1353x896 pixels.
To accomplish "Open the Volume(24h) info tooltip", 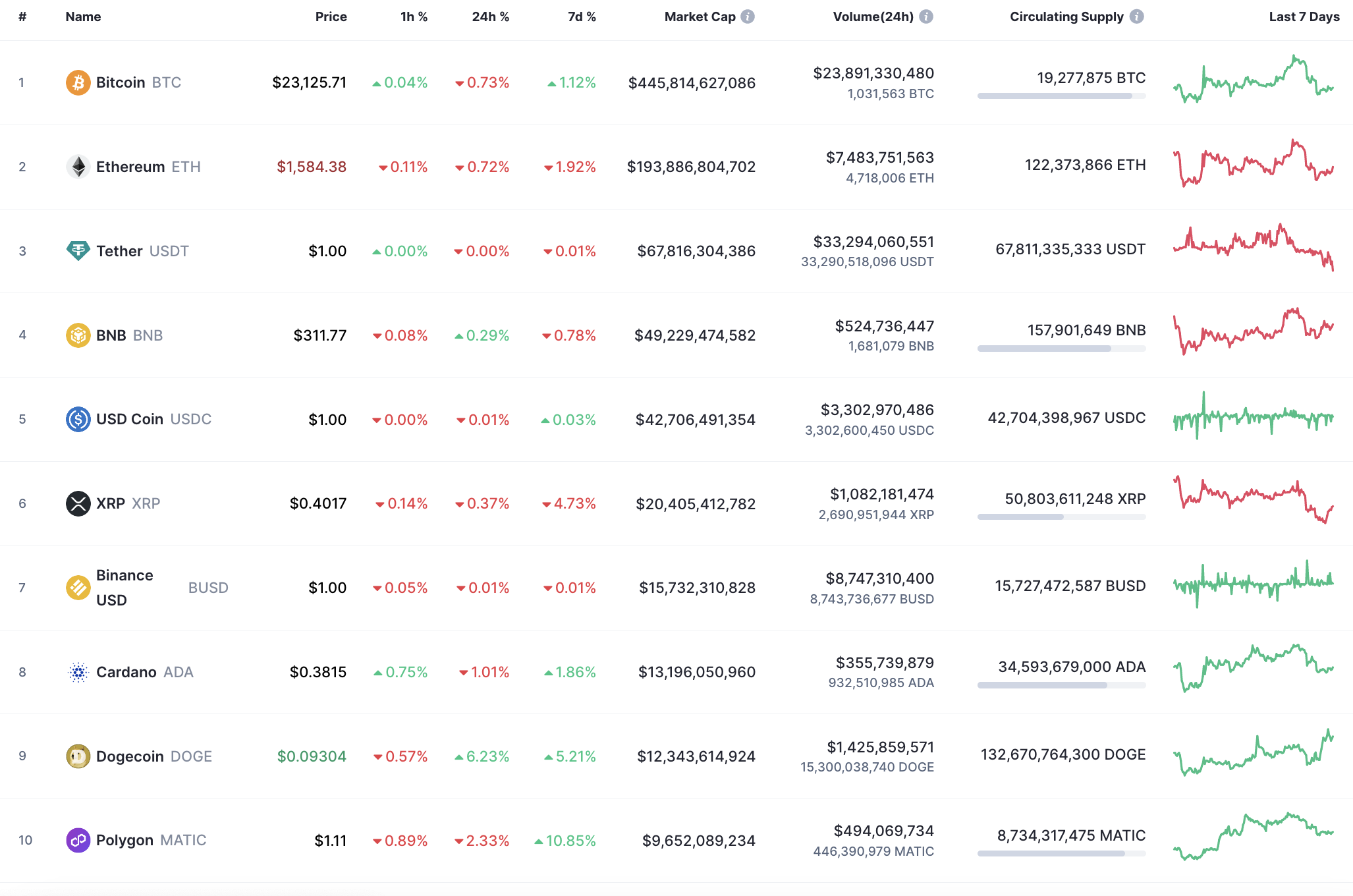I will pyautogui.click(x=927, y=16).
